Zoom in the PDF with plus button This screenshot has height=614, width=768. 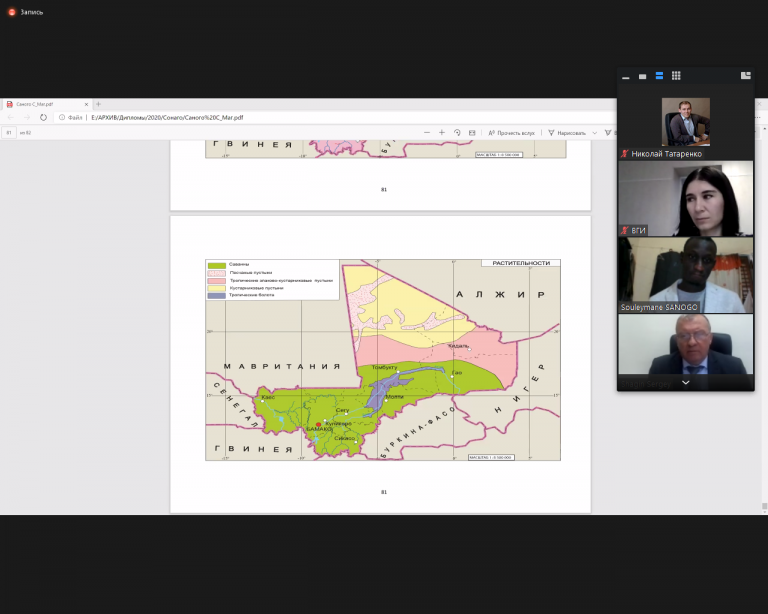pyautogui.click(x=441, y=132)
